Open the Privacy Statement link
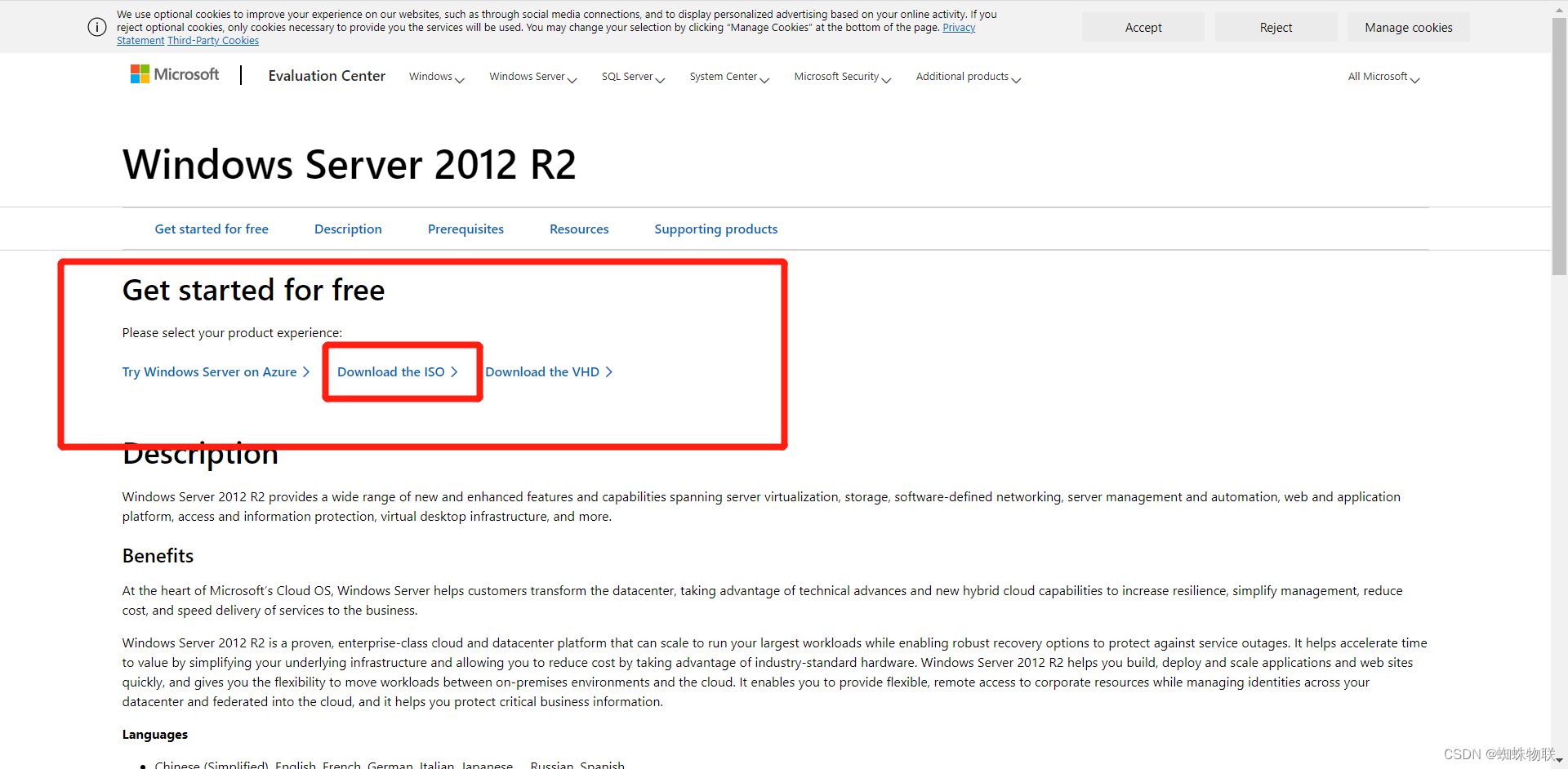The width and height of the screenshot is (1568, 769). [x=959, y=28]
